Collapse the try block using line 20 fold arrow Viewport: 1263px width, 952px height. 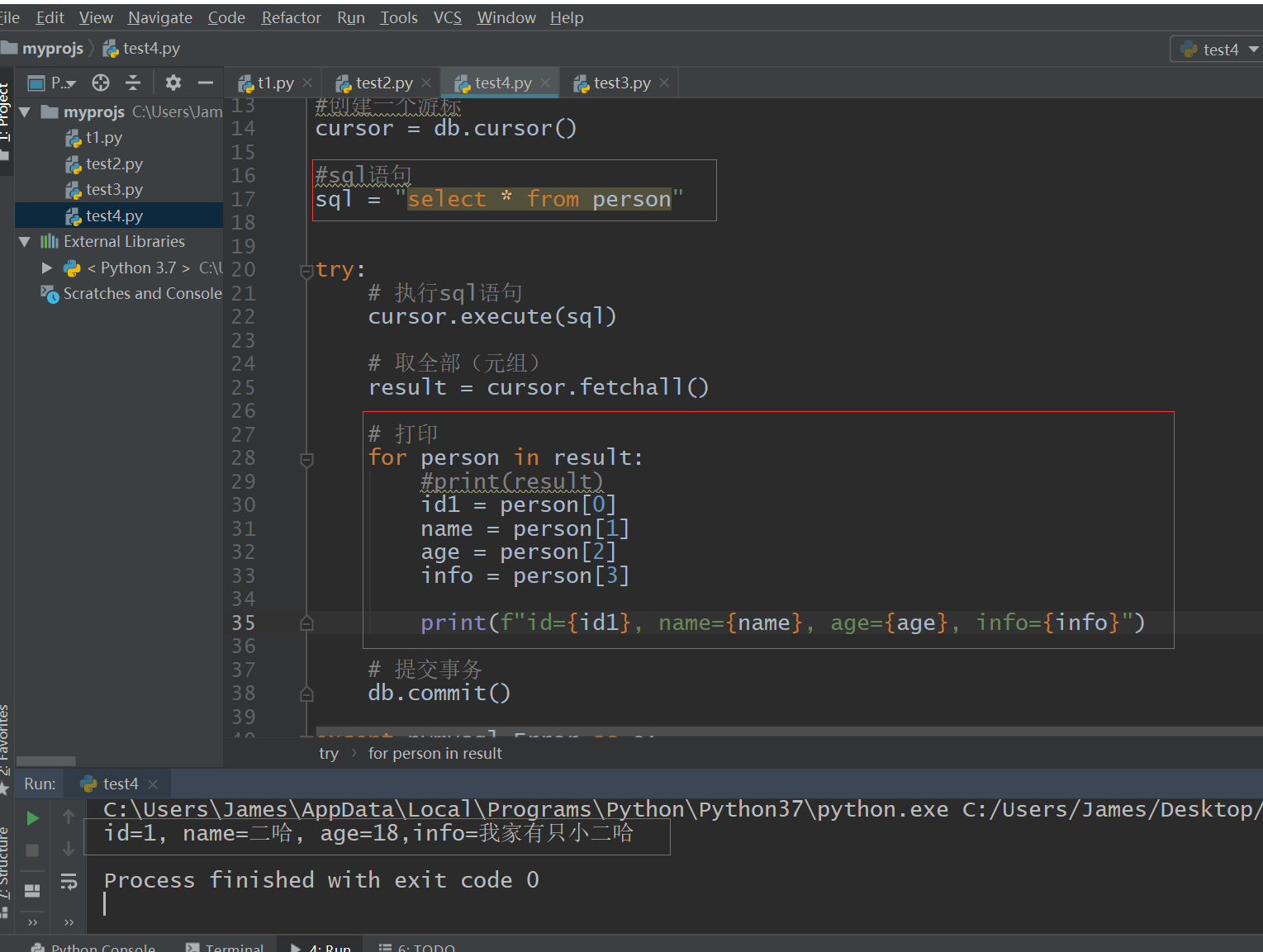coord(306,268)
